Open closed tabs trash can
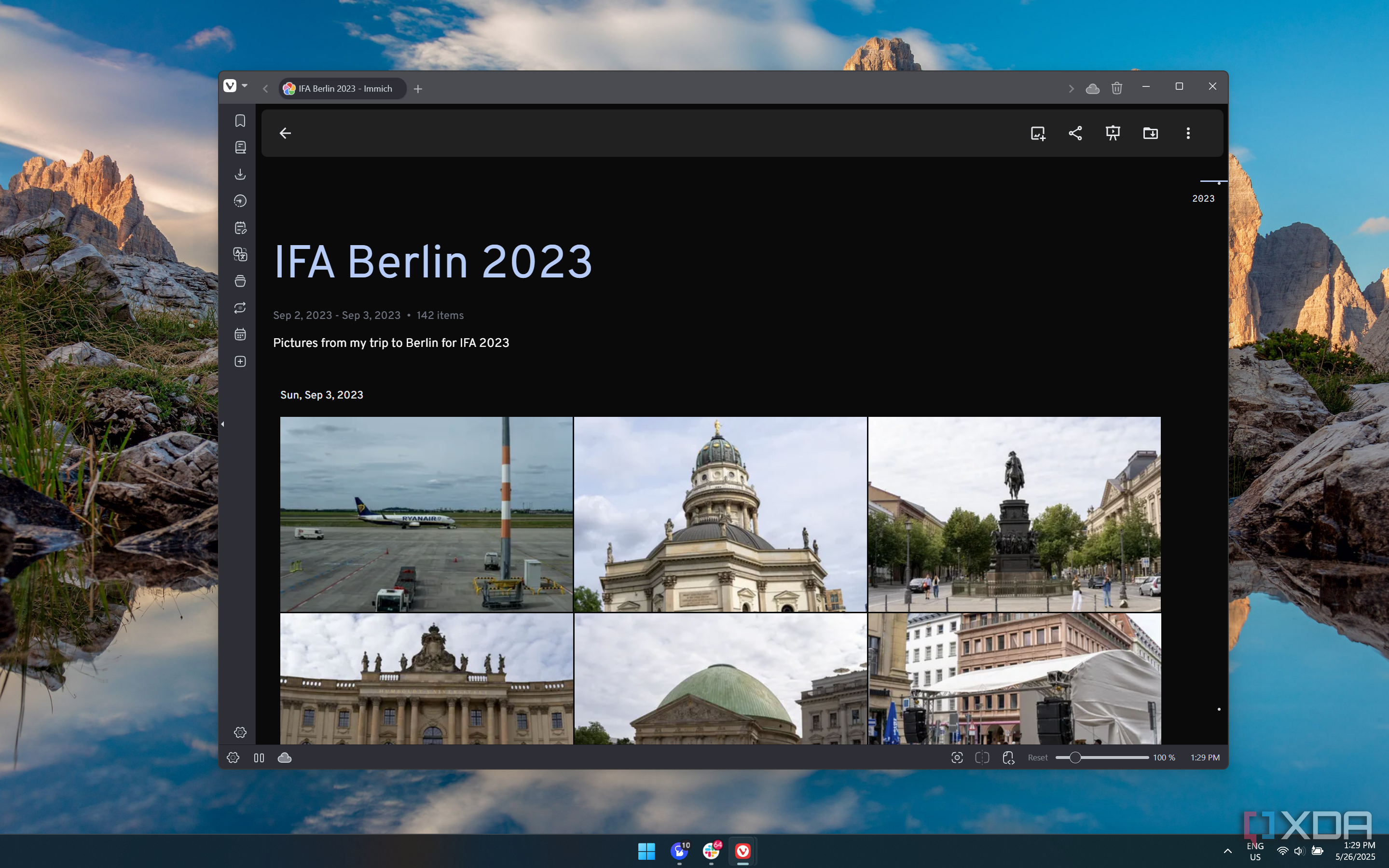This screenshot has width=1389, height=868. (1116, 88)
